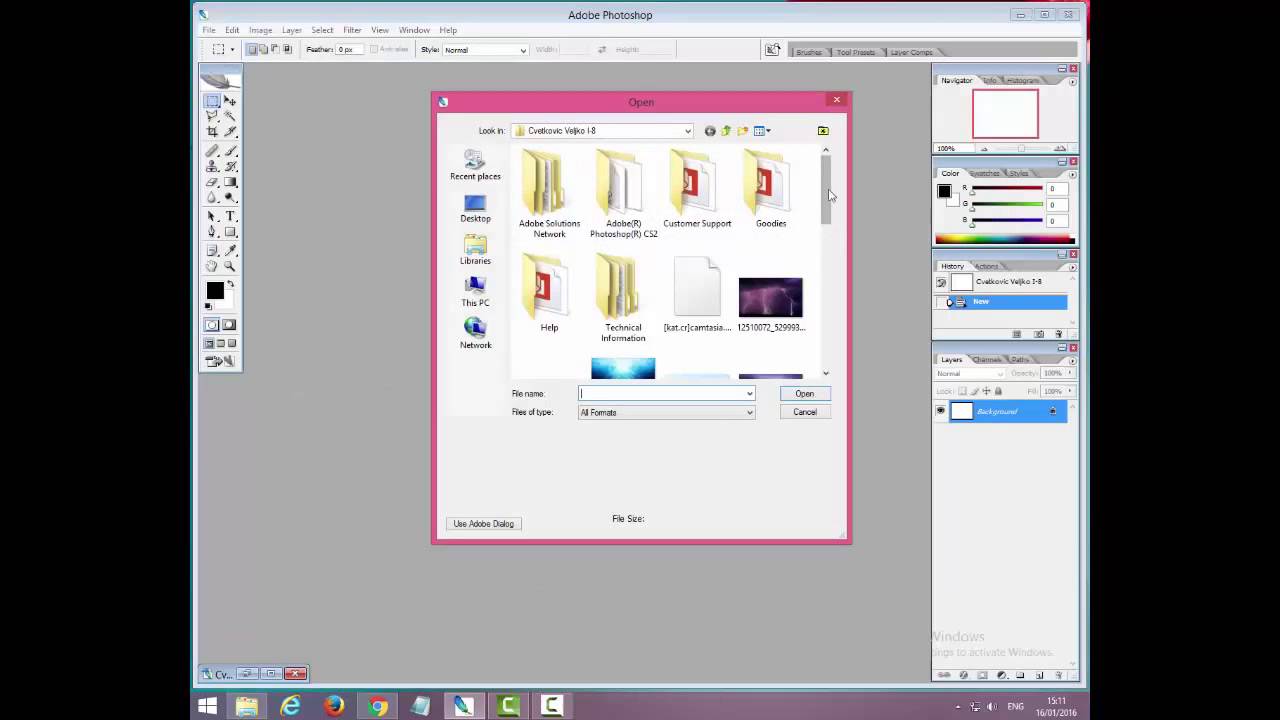Open the Go to Bridge icon in options bar
Image resolution: width=1280 pixels, height=720 pixels.
772,50
